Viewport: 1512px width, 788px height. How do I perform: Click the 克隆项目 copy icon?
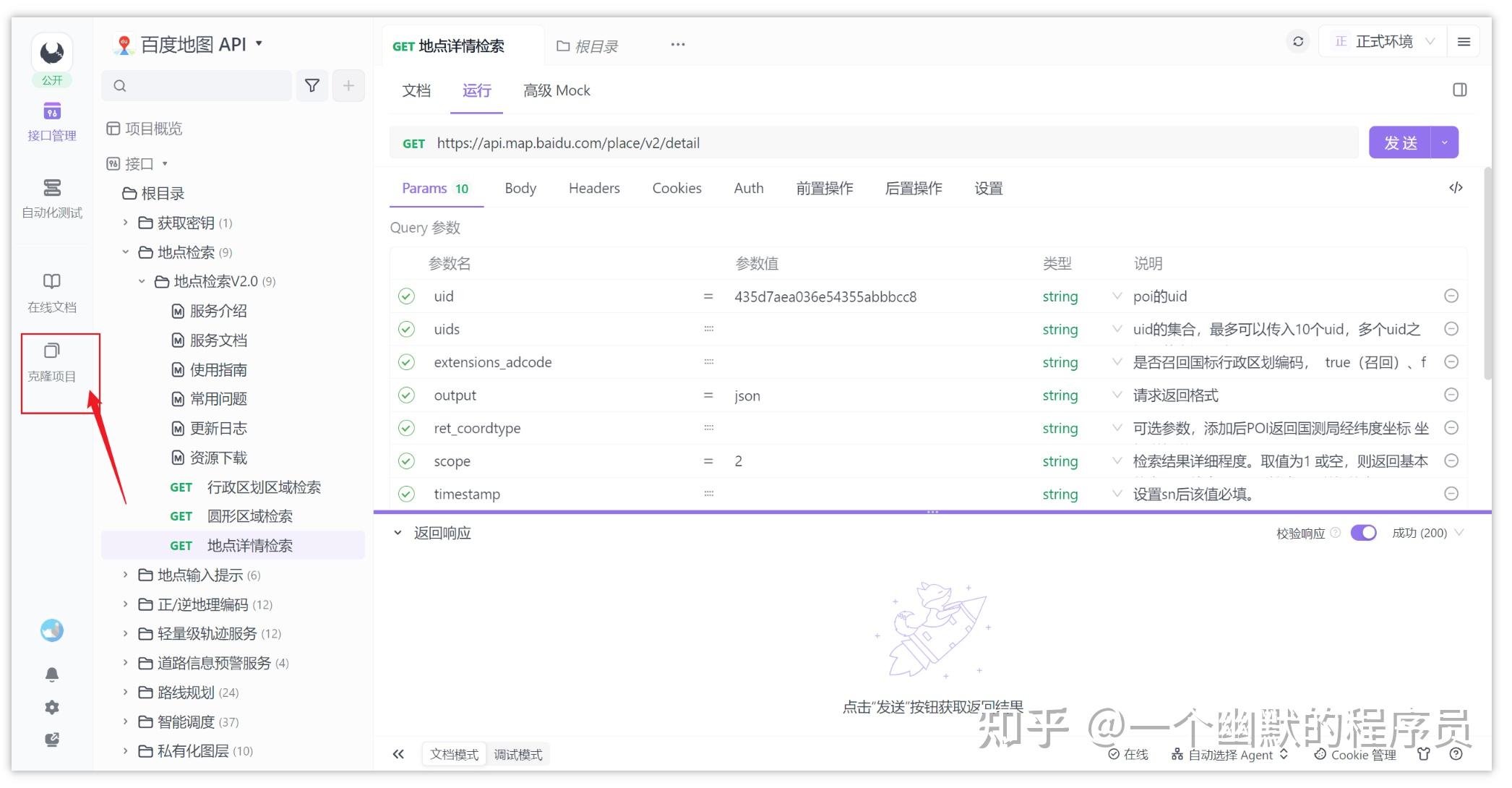coord(51,351)
